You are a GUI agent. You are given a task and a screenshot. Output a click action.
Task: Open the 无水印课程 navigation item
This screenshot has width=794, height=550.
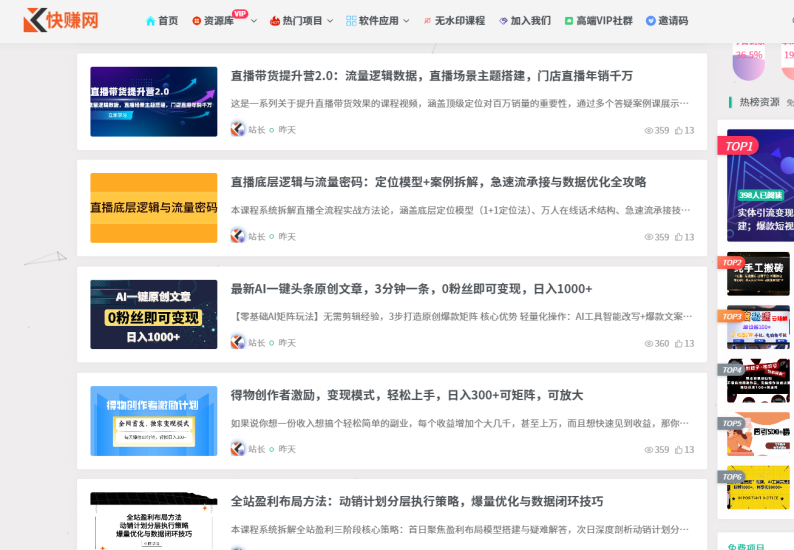(x=454, y=20)
